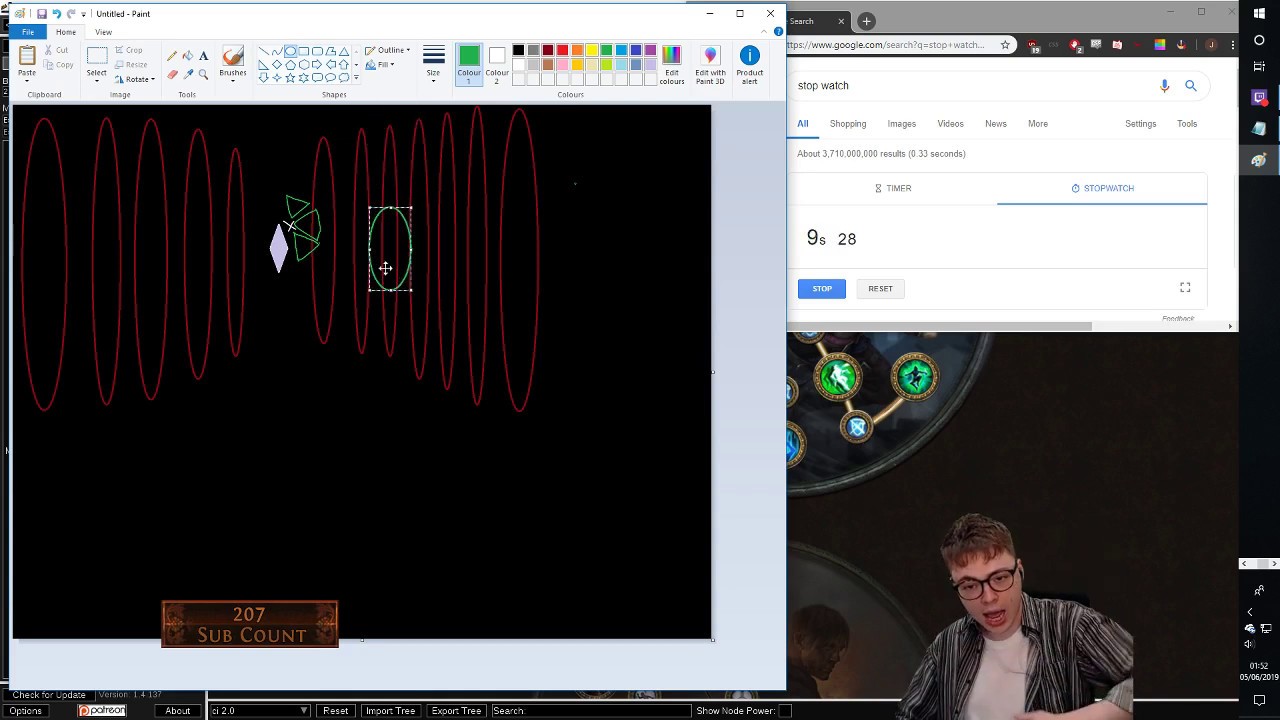Click the Twitch icon in the taskbar
The width and height of the screenshot is (1280, 720).
coord(1259,98)
